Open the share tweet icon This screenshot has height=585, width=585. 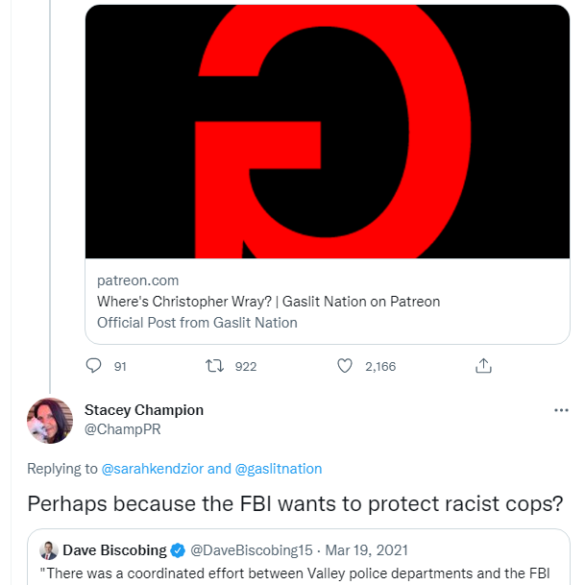click(484, 366)
